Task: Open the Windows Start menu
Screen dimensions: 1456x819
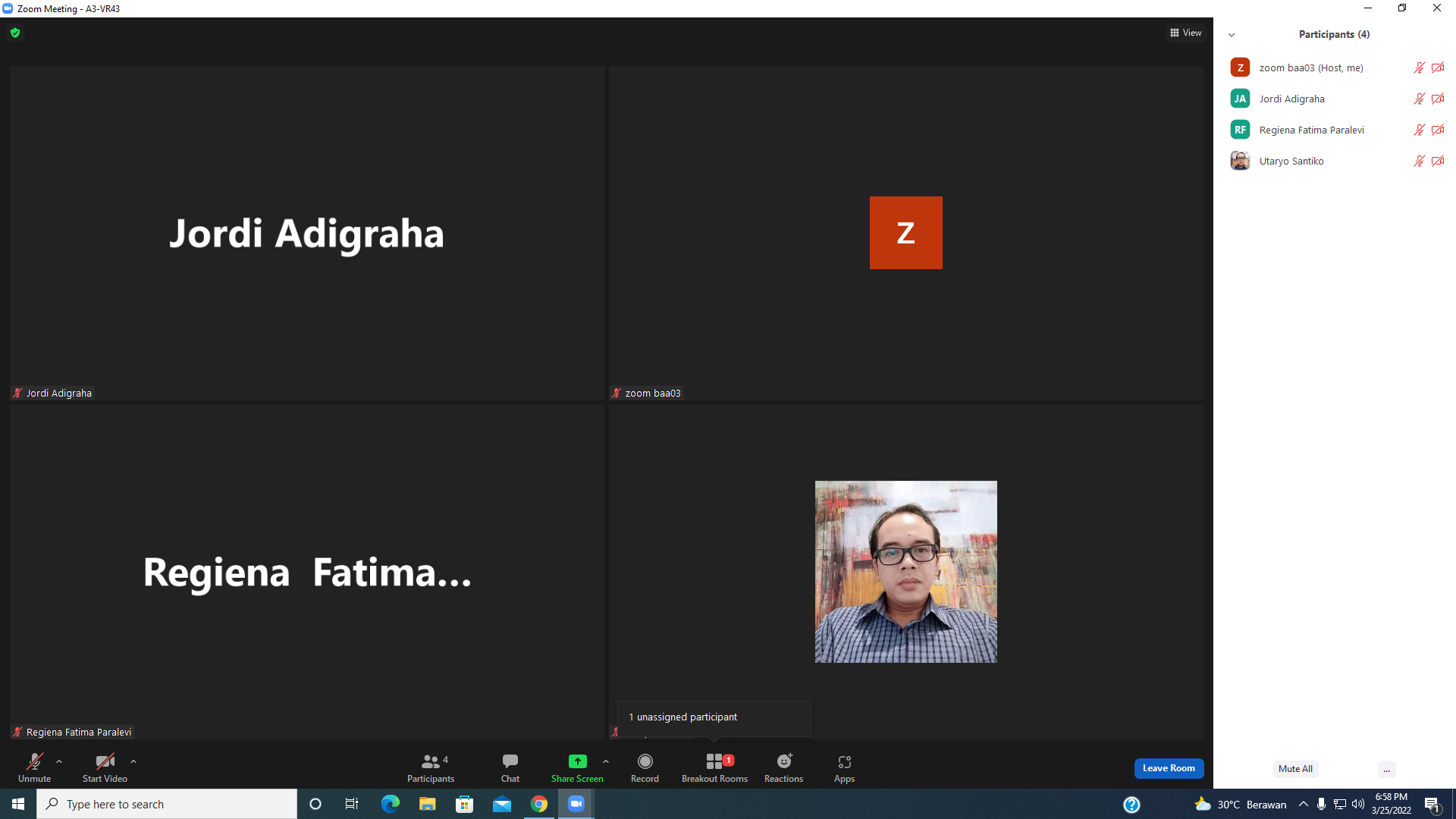Action: coord(18,804)
